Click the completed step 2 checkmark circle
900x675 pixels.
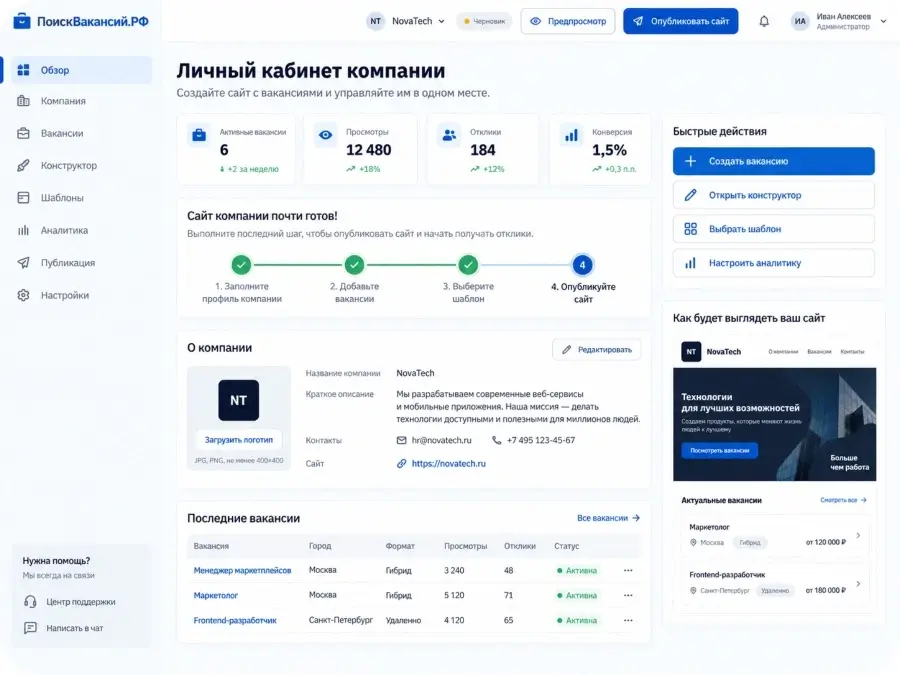coord(354,265)
